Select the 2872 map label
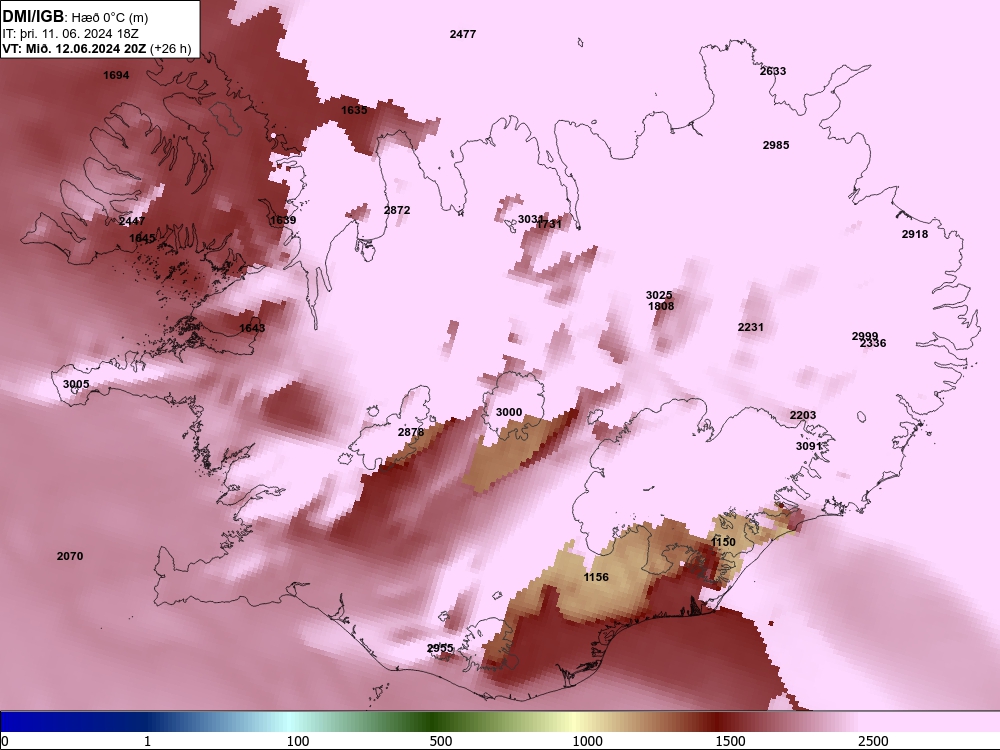 click(x=397, y=210)
